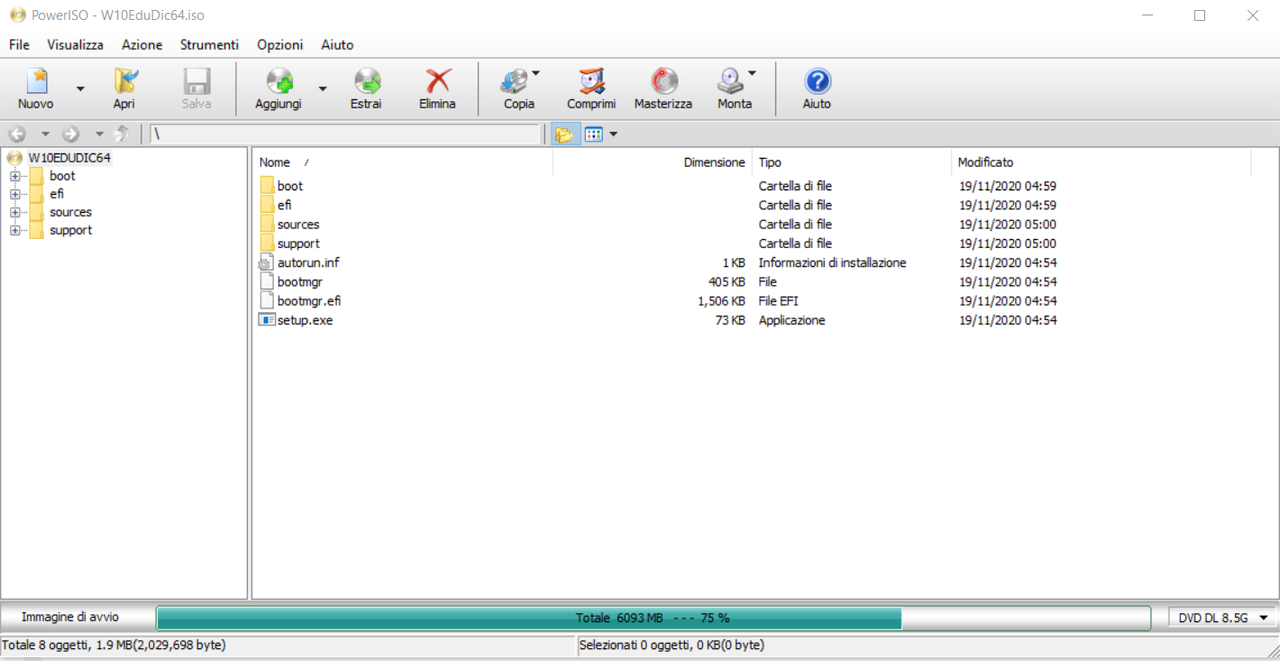1280x661 pixels.
Task: Click the Back navigation arrow
Action: [17, 134]
